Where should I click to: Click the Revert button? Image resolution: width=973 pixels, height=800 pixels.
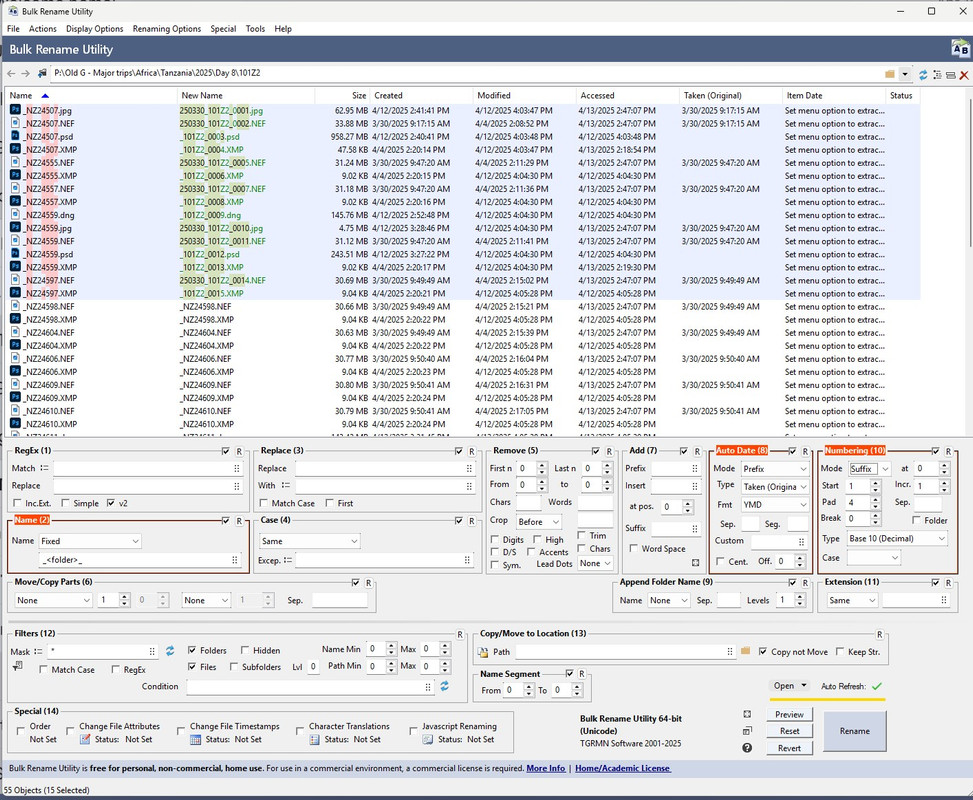[789, 748]
